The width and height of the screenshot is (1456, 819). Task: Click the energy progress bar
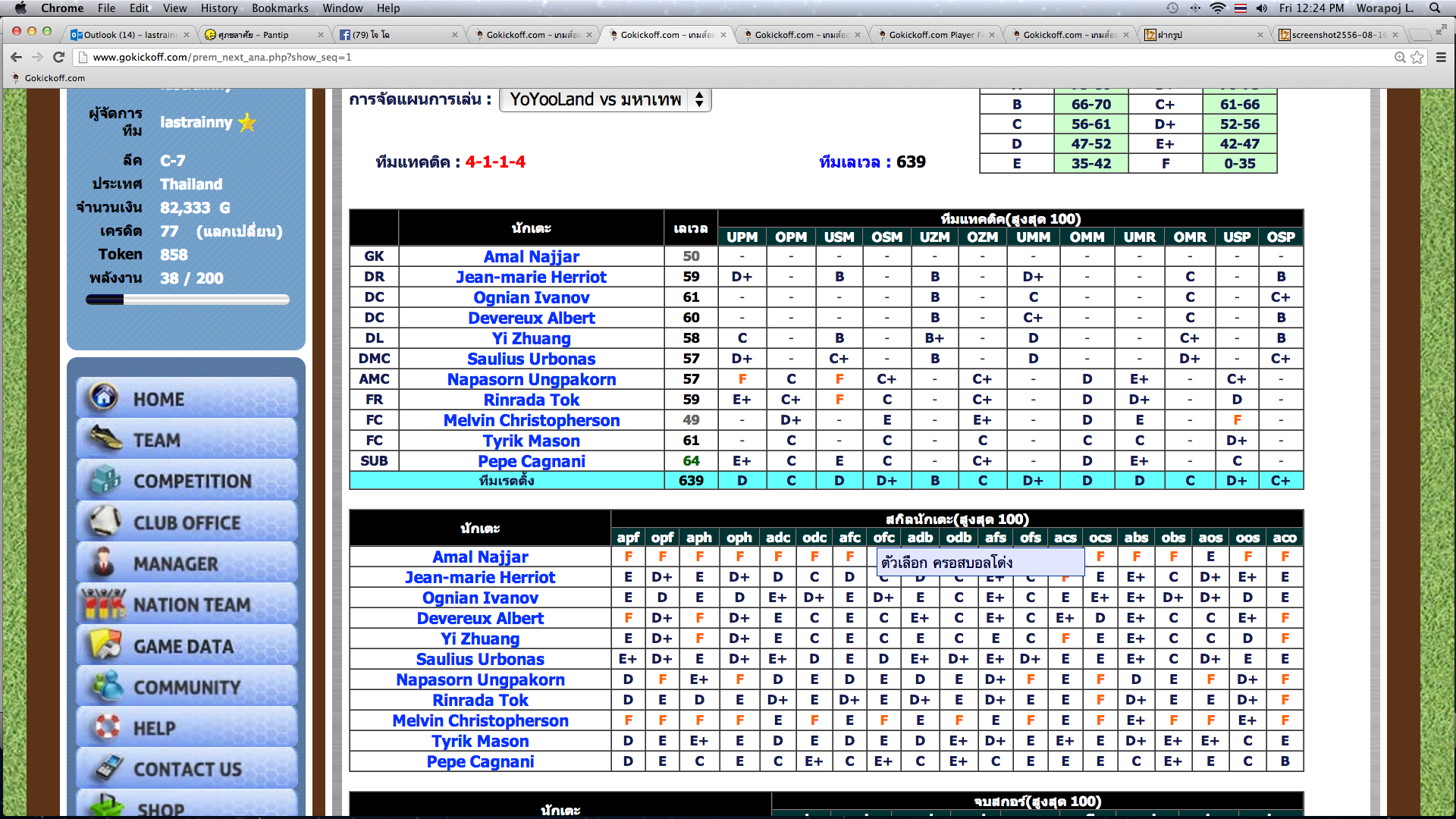pos(187,300)
